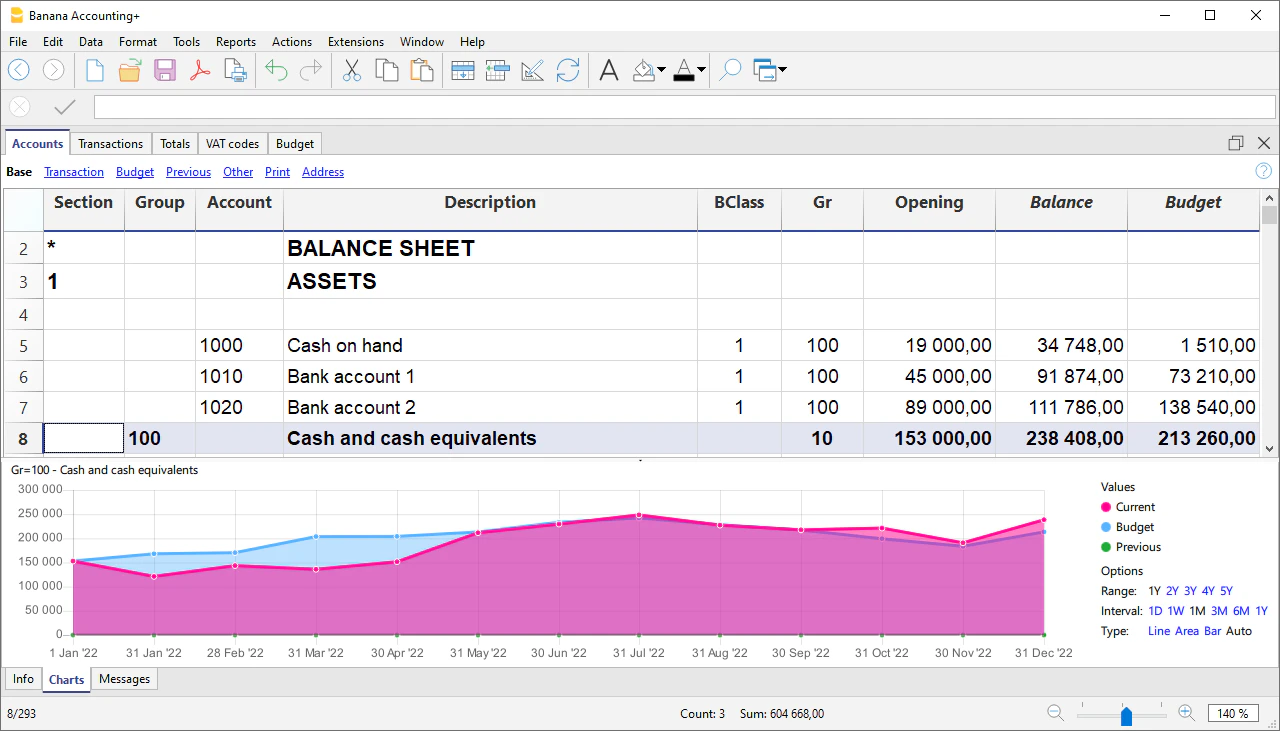Image resolution: width=1280 pixels, height=731 pixels.
Task: Cut the selected cell contents
Action: [351, 70]
